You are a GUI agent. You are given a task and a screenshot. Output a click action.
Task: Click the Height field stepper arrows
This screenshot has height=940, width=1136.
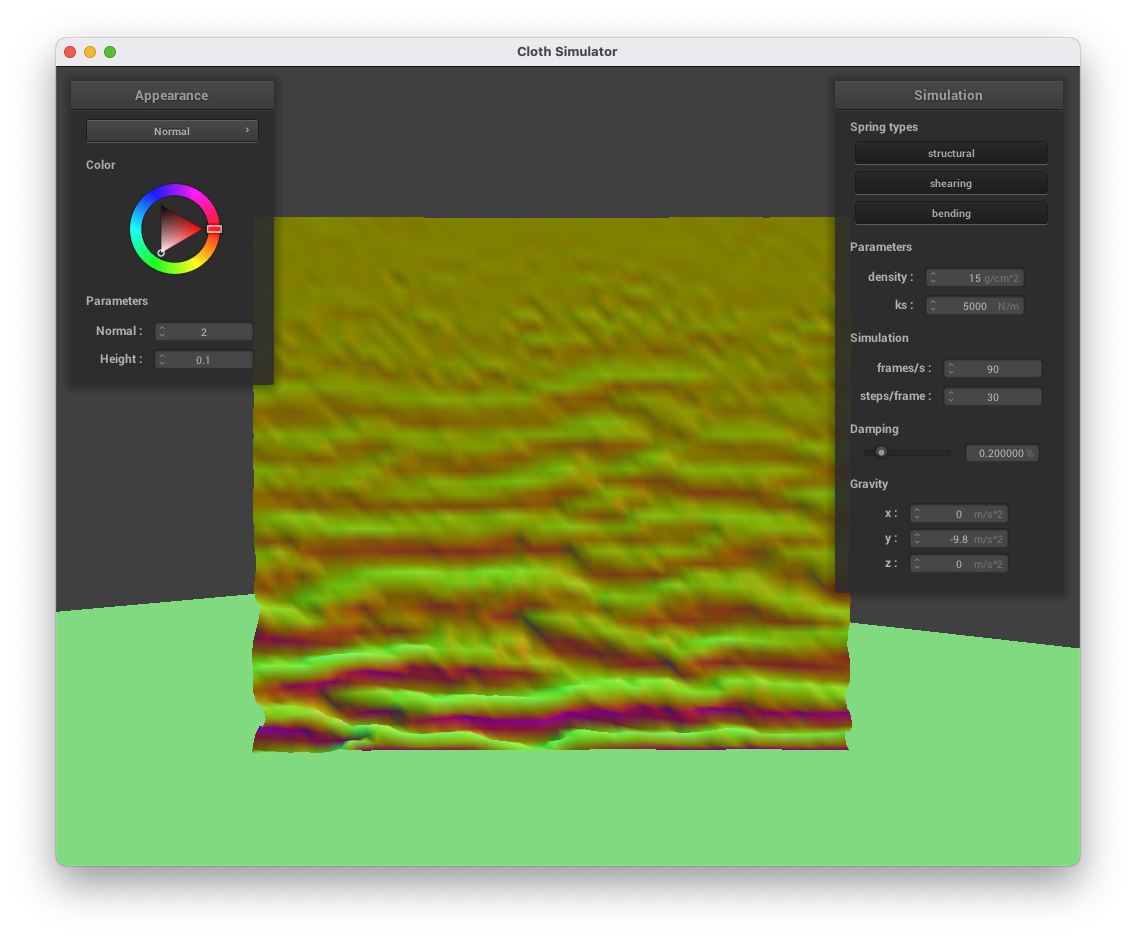point(162,360)
